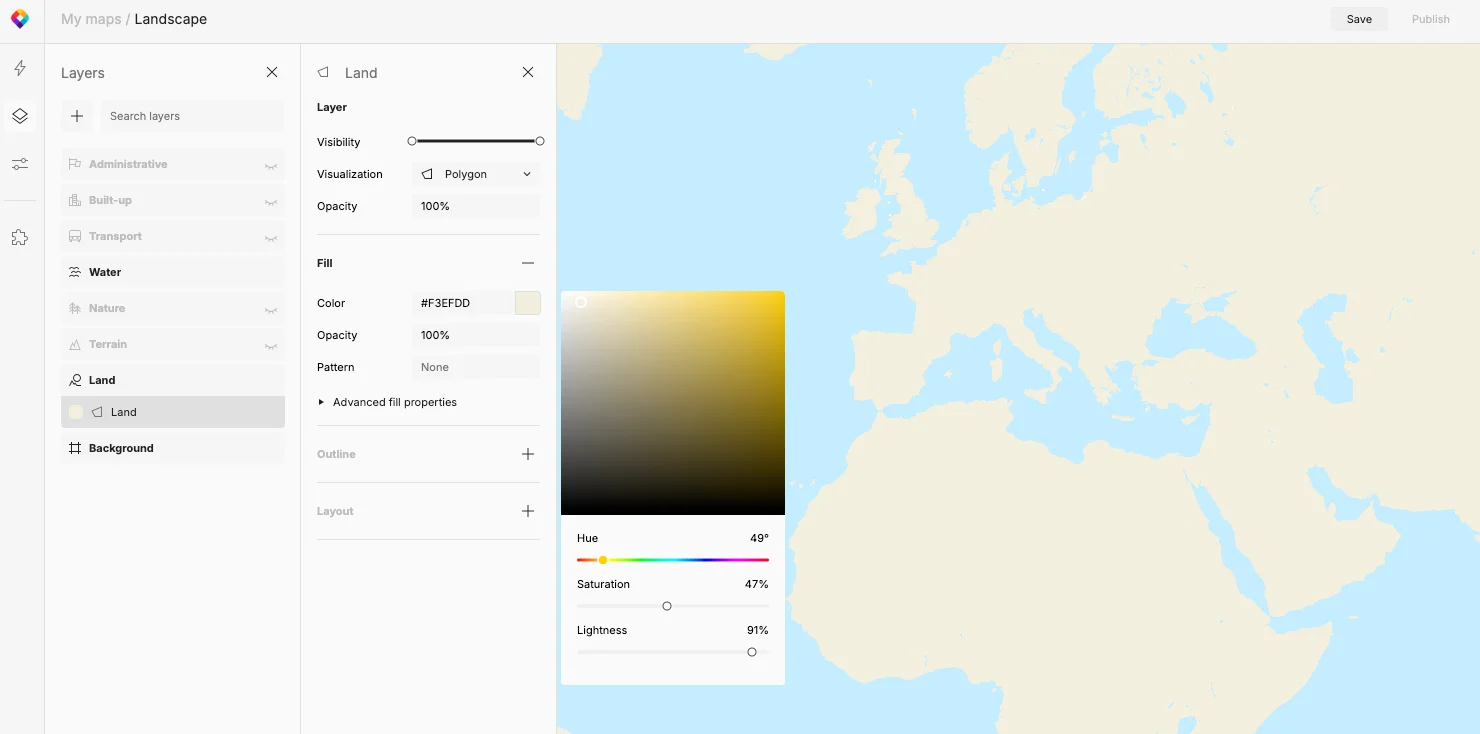
Task: Adjust the Lightness slider handle
Action: click(752, 652)
